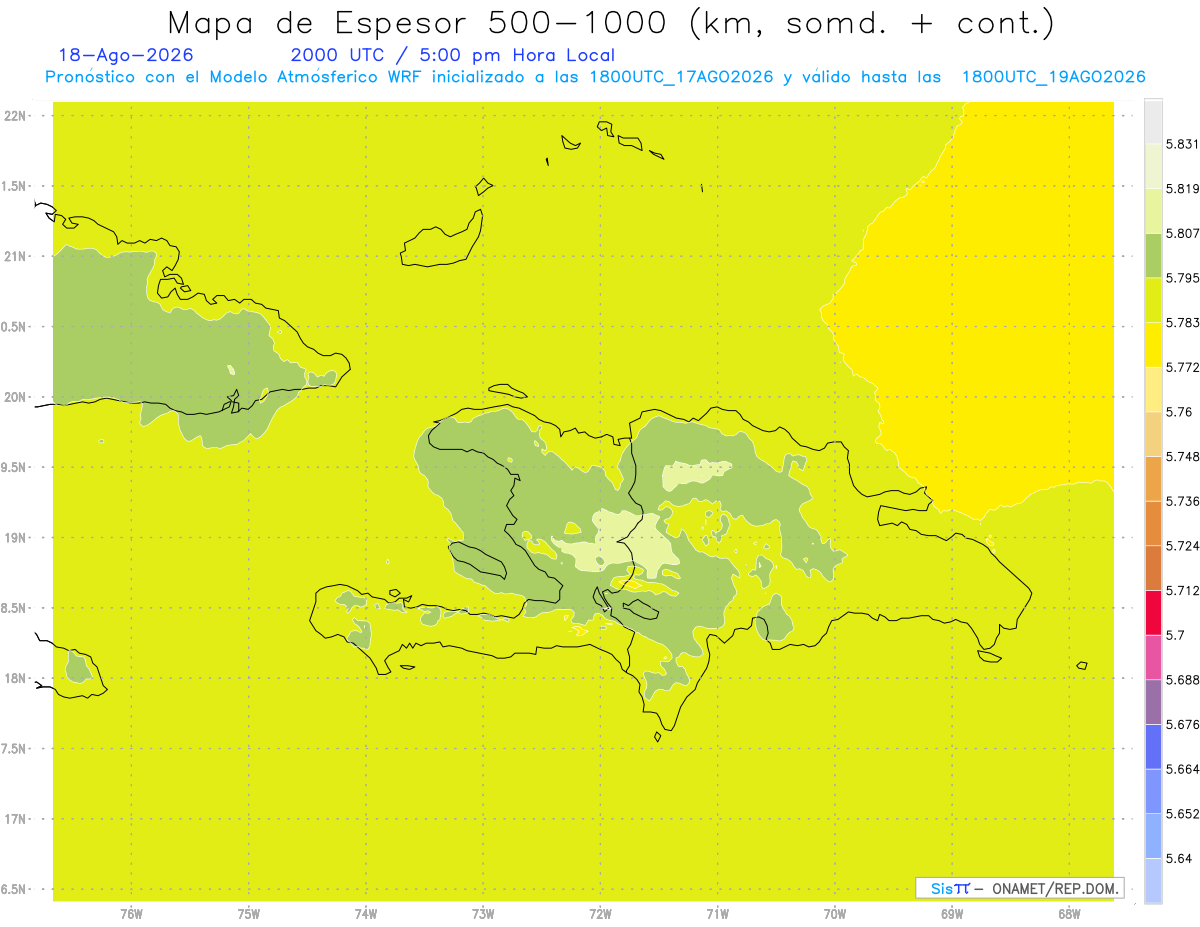Screen dimensions: 1200x927
Task: Select the pale yellow swatch between 5.772 and 5.76
Action: click(x=1153, y=389)
